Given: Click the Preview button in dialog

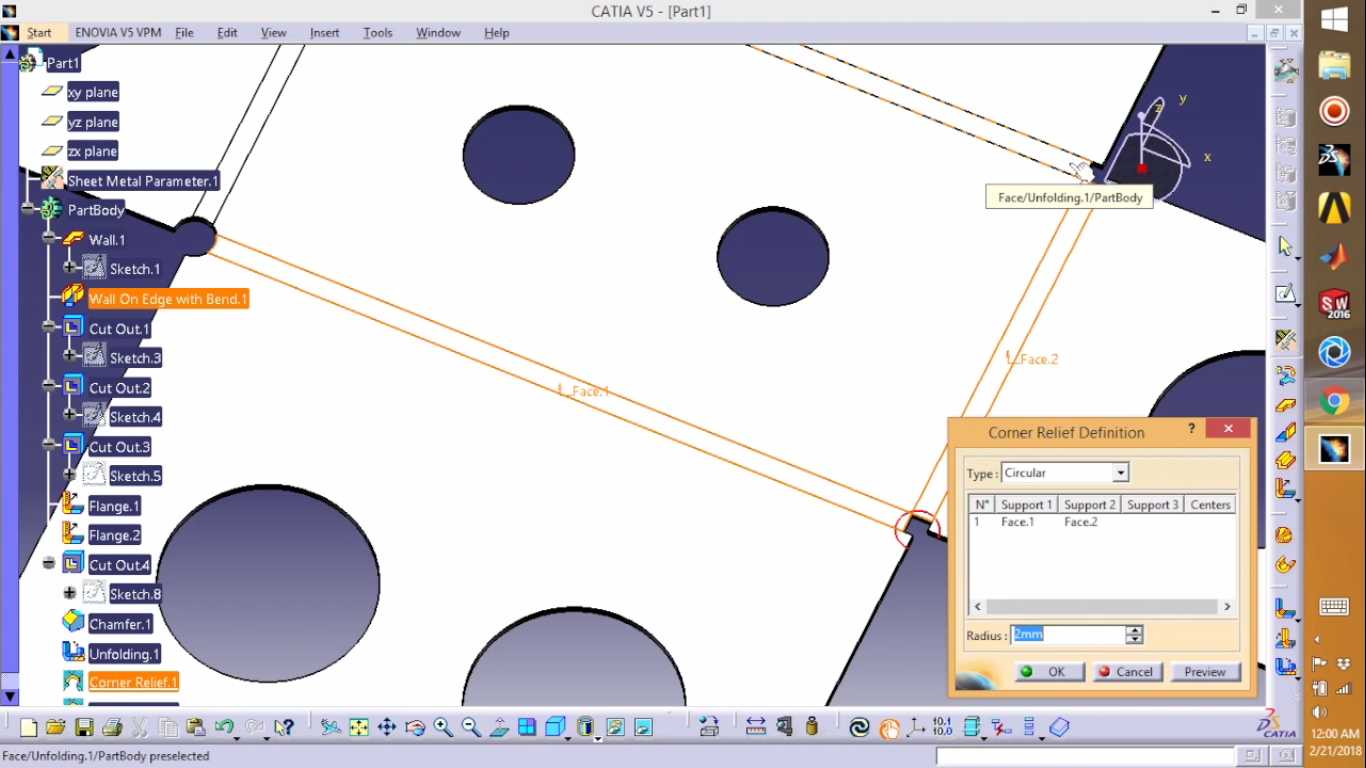Looking at the screenshot, I should click(1205, 672).
